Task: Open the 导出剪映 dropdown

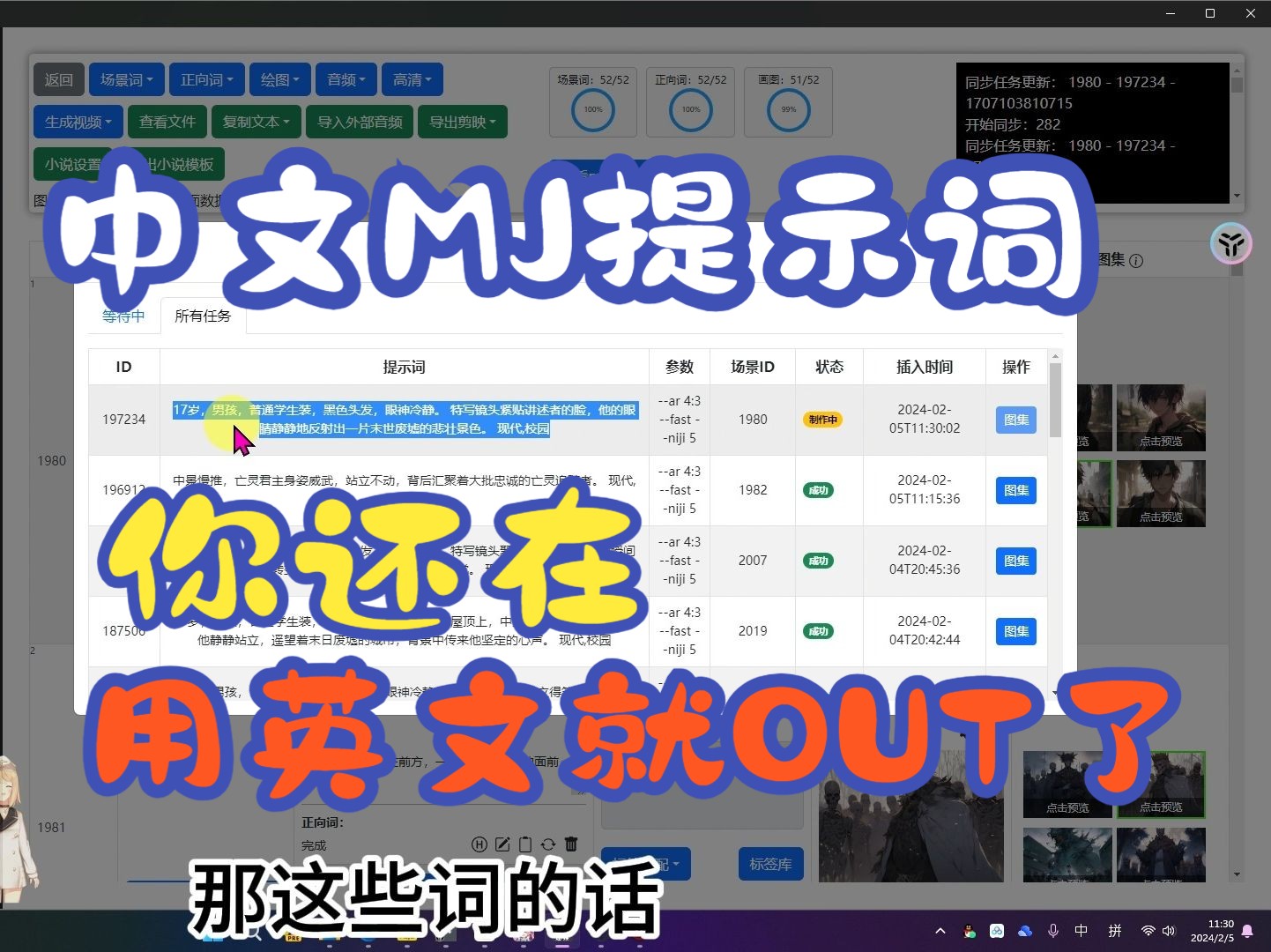Action: coord(463,122)
